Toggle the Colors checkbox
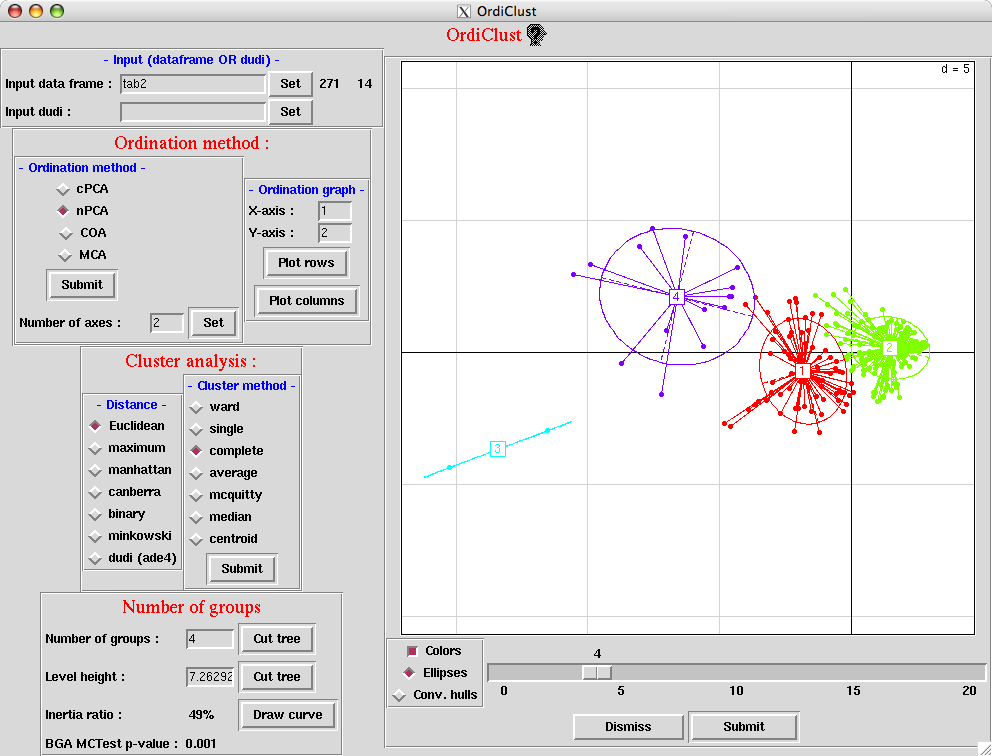The width and height of the screenshot is (992, 756). pos(411,651)
